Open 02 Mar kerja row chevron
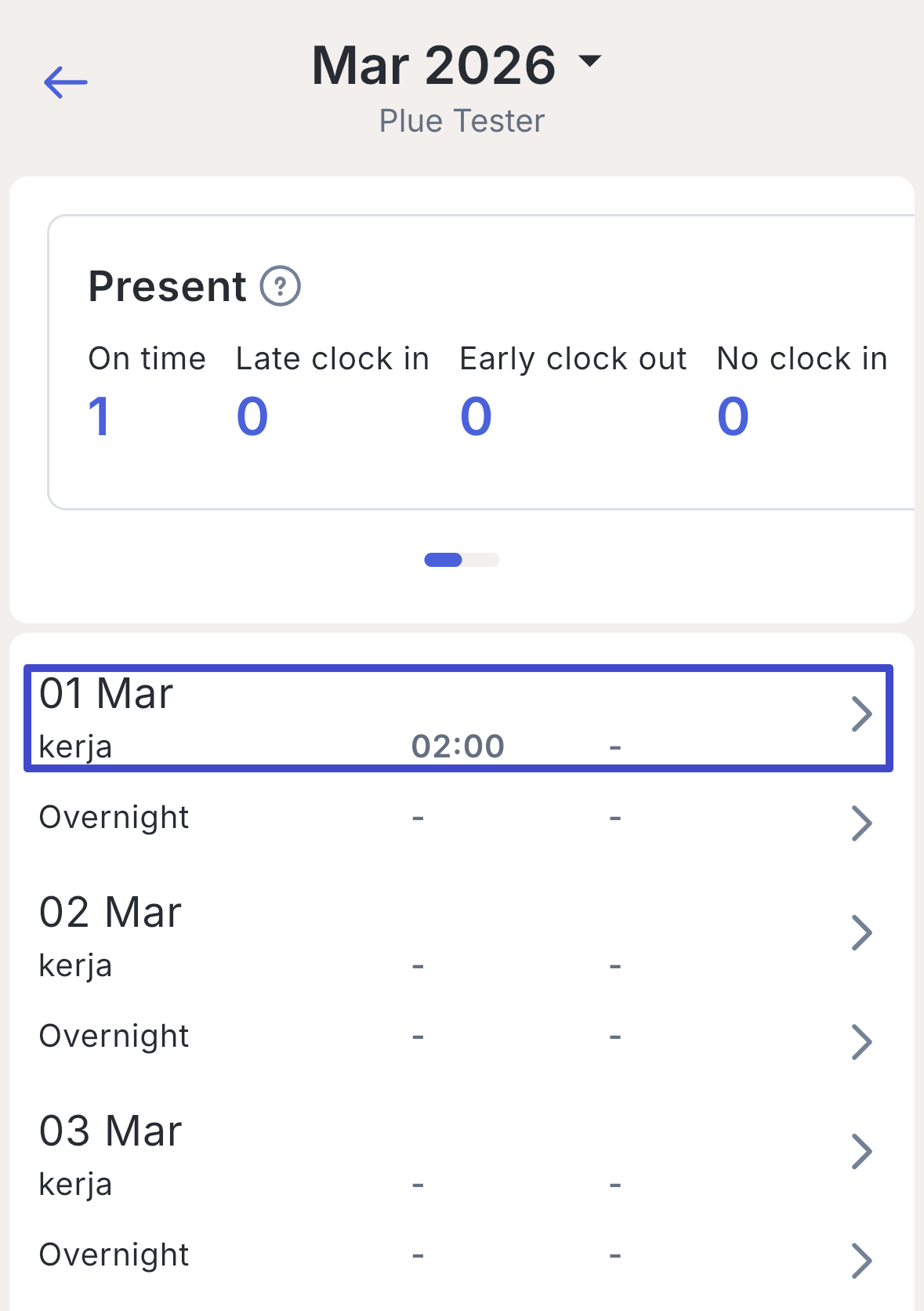Screen dimensions: 924x1311 tap(861, 933)
